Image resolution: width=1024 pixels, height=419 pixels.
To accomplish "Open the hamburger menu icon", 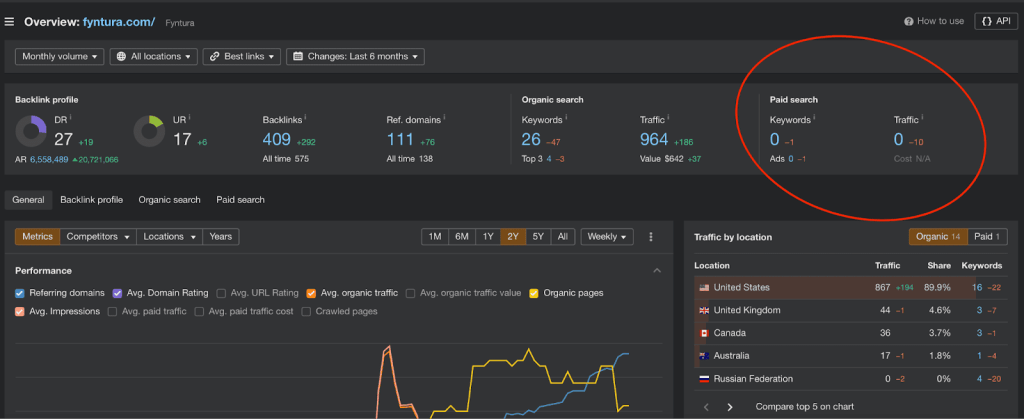I will (10, 21).
